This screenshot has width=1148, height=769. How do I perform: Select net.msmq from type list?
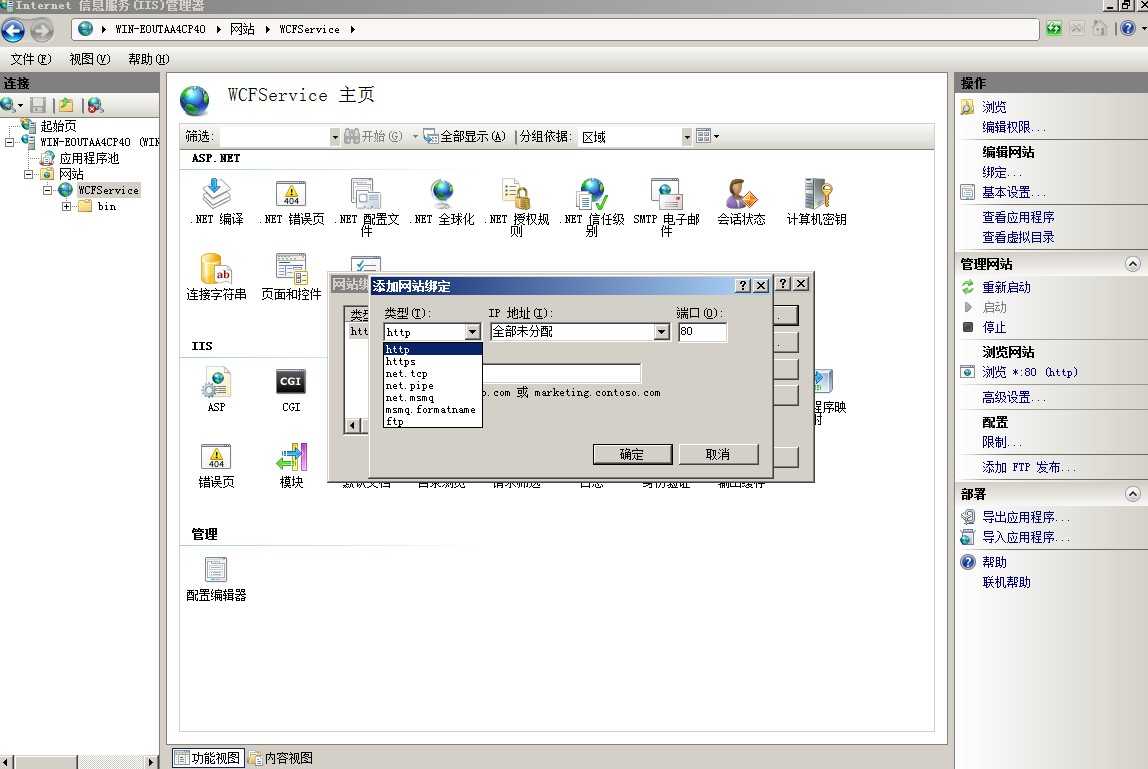click(432, 398)
